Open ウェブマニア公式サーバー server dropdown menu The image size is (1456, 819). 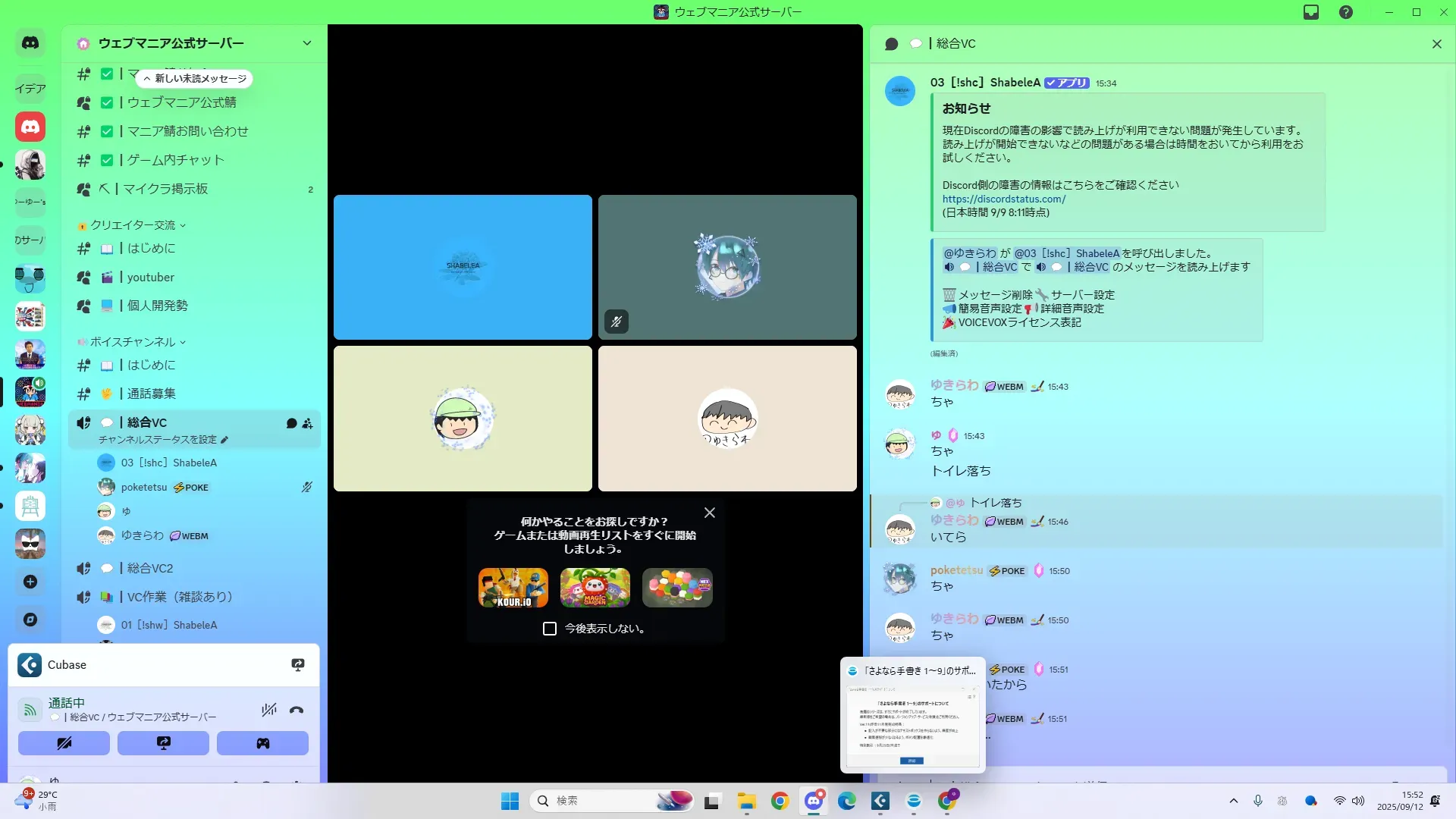306,43
